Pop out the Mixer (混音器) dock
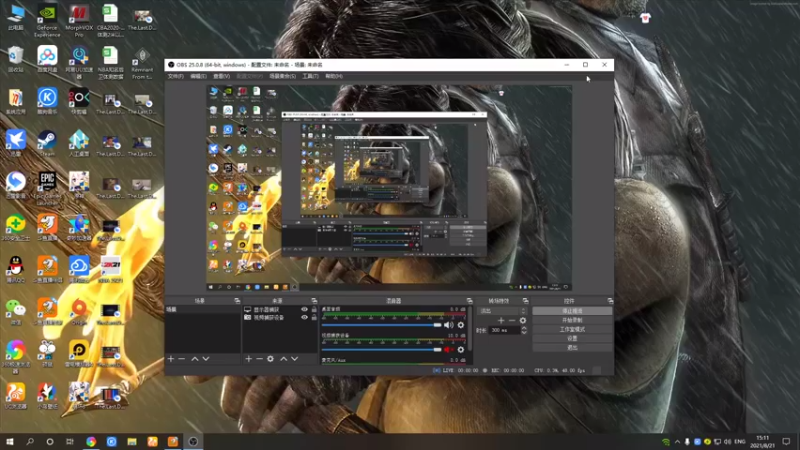The image size is (800, 450). (x=469, y=301)
